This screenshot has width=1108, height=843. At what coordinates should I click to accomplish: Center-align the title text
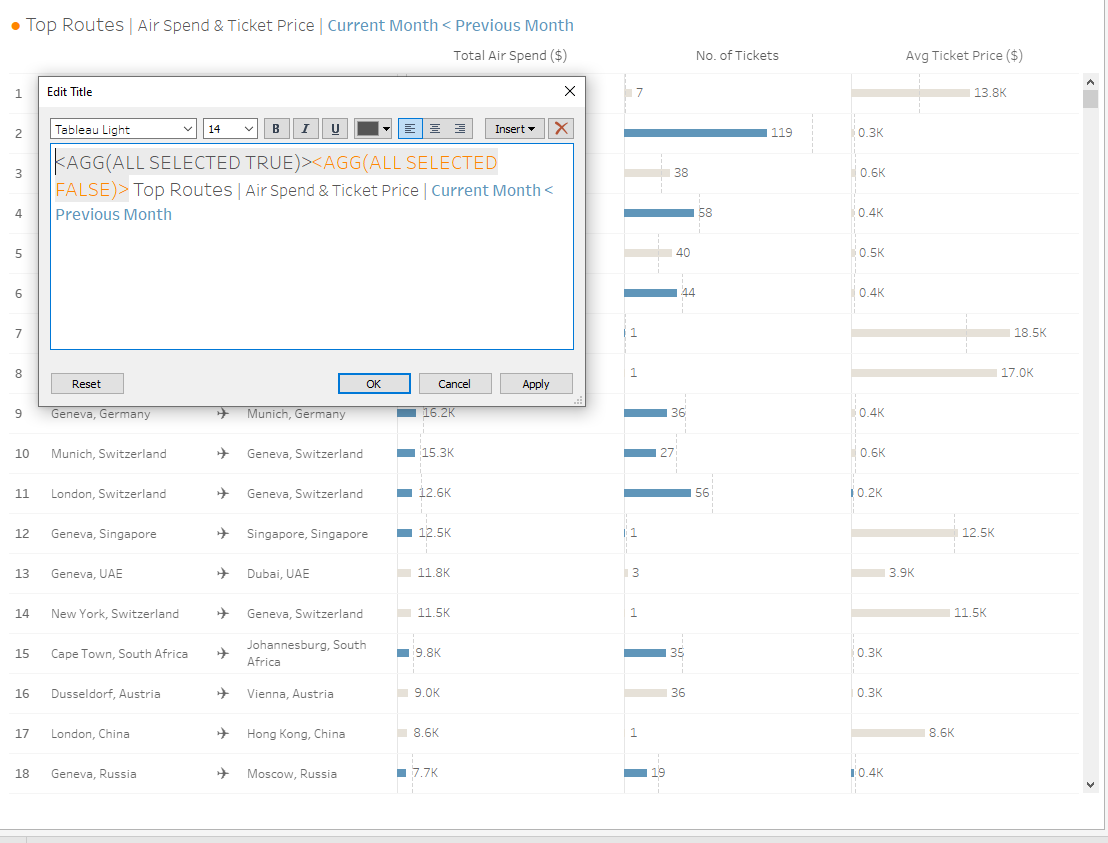435,129
